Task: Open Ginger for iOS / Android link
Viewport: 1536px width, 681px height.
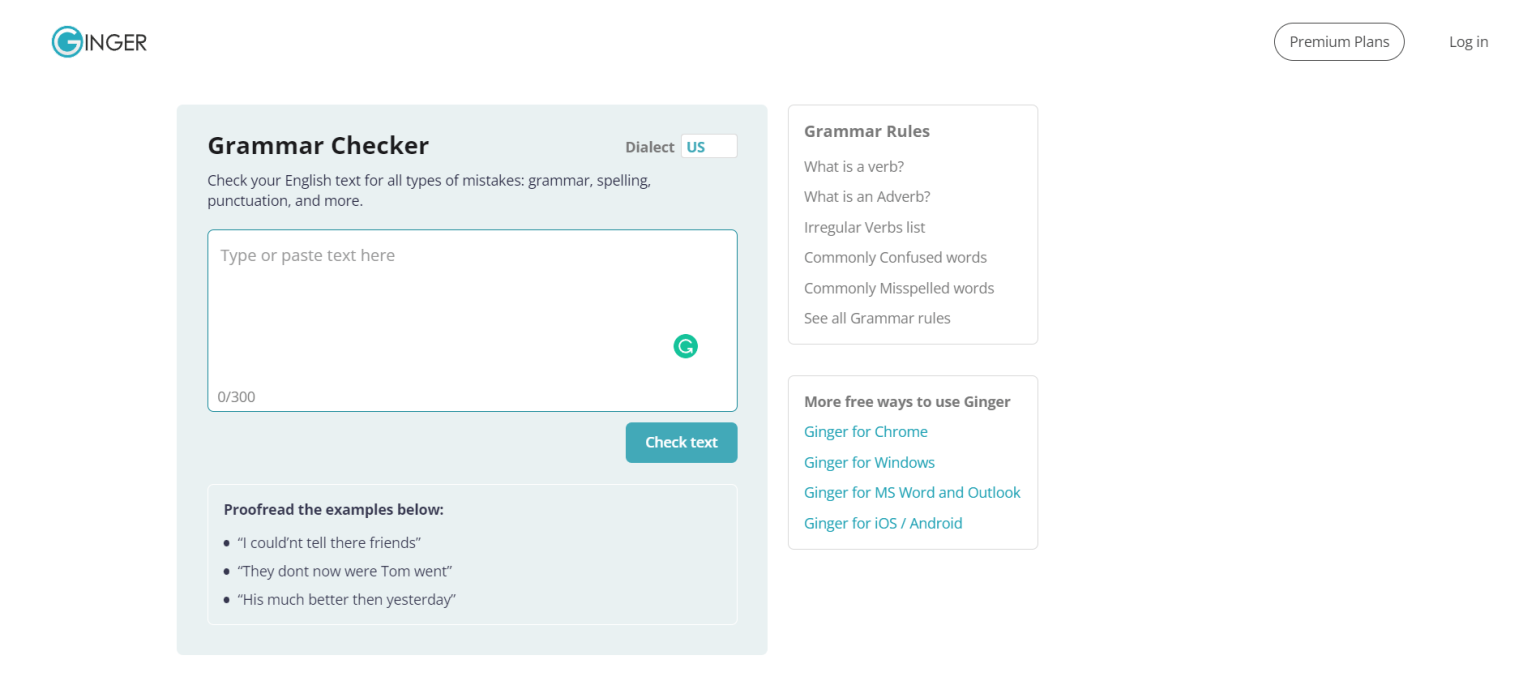Action: click(x=883, y=523)
